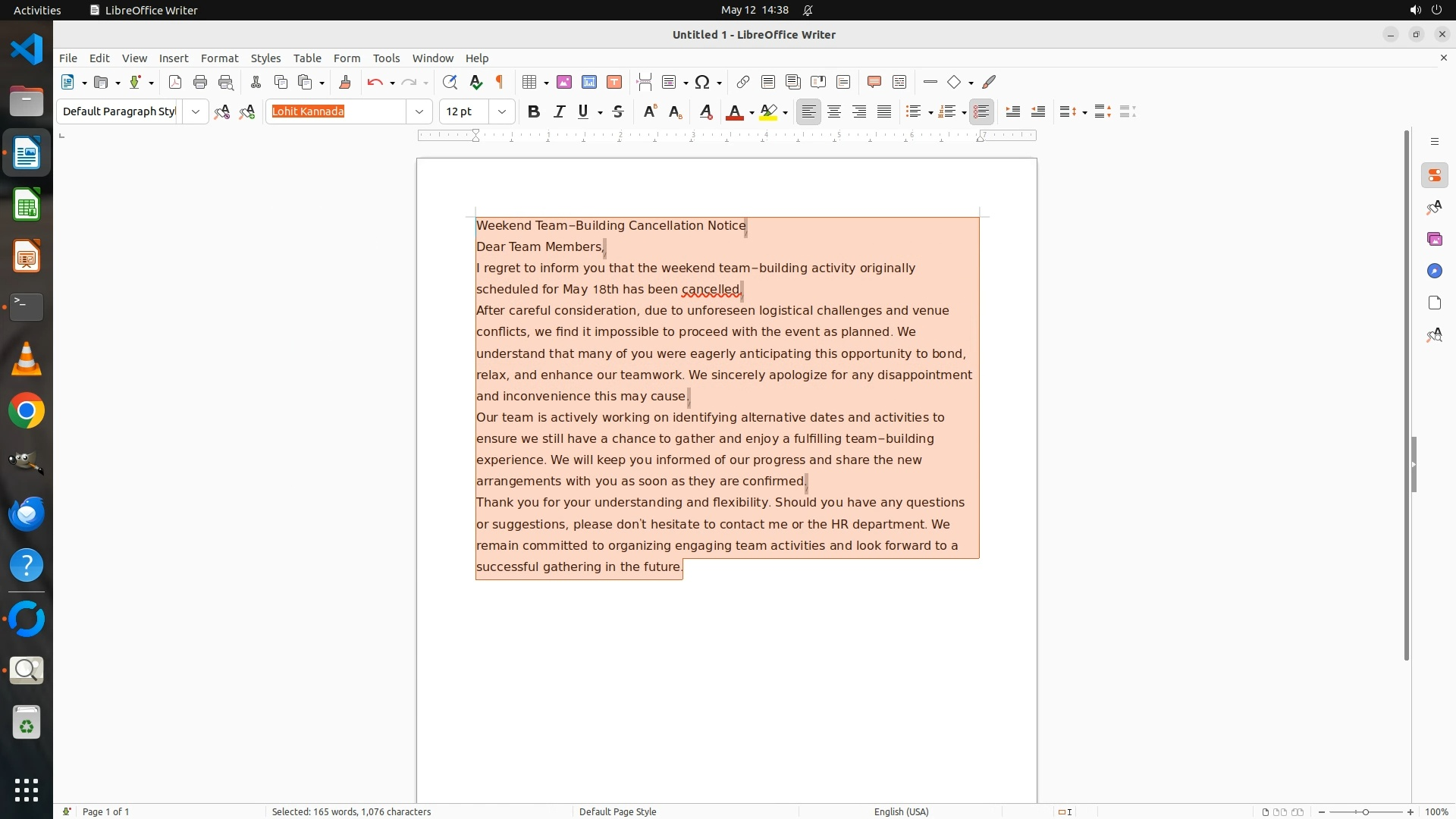Viewport: 1456px width, 819px height.
Task: Open the font size dropdown
Action: tap(502, 111)
